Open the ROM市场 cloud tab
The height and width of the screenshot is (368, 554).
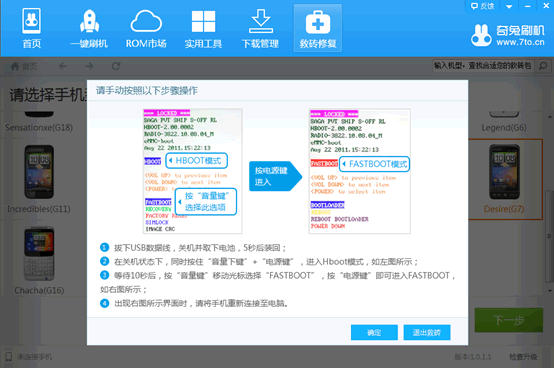point(146,28)
